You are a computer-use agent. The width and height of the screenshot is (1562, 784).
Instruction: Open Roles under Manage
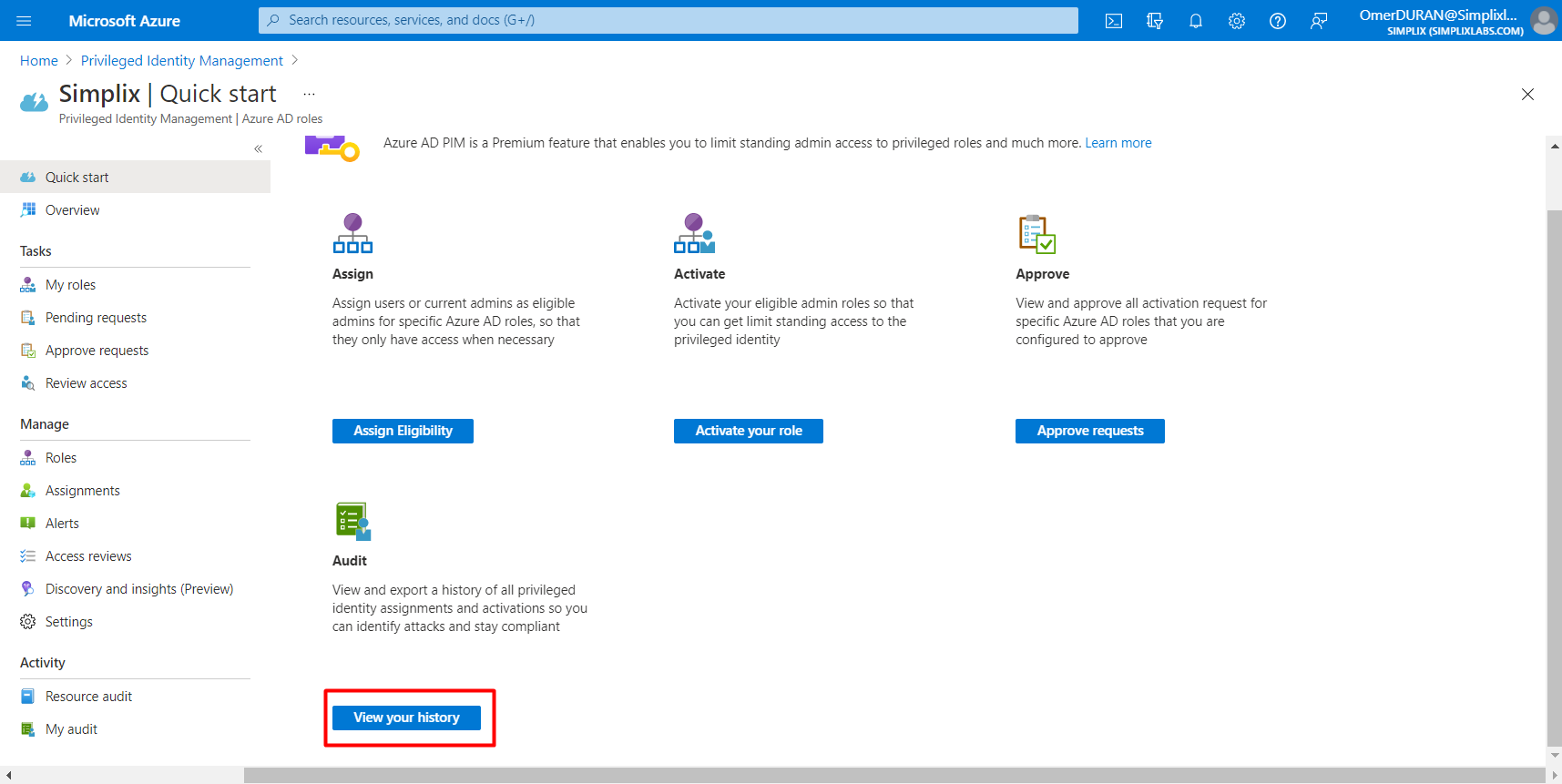click(x=135, y=458)
